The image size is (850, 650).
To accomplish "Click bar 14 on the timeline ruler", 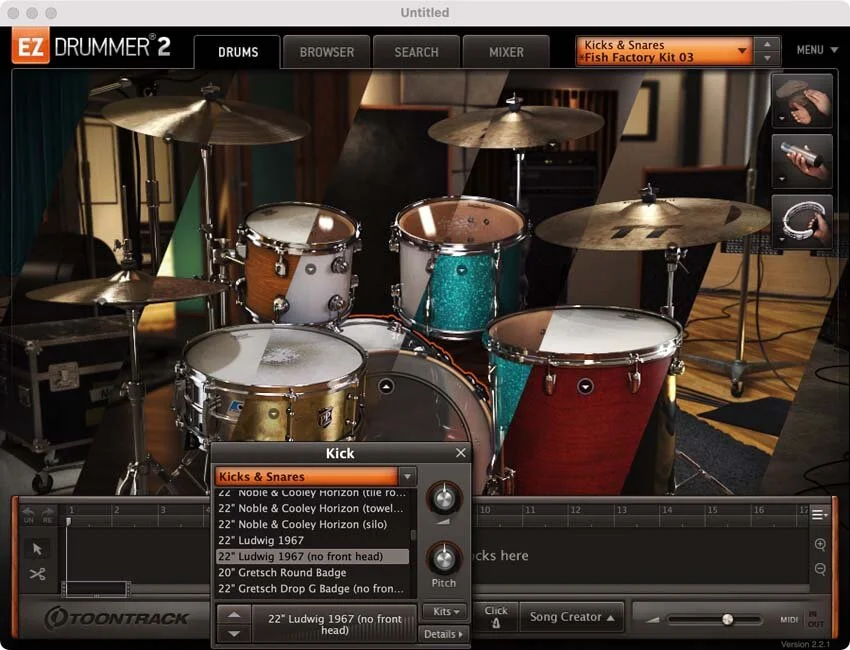I will coord(668,510).
